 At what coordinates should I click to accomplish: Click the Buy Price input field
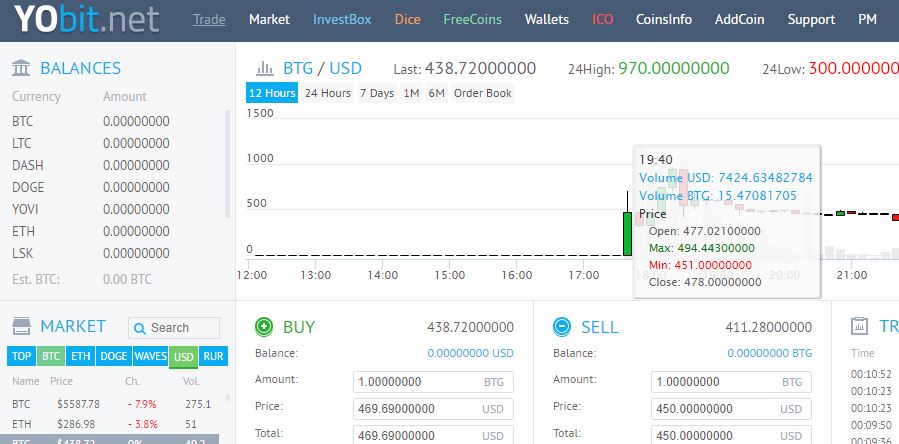coord(433,409)
